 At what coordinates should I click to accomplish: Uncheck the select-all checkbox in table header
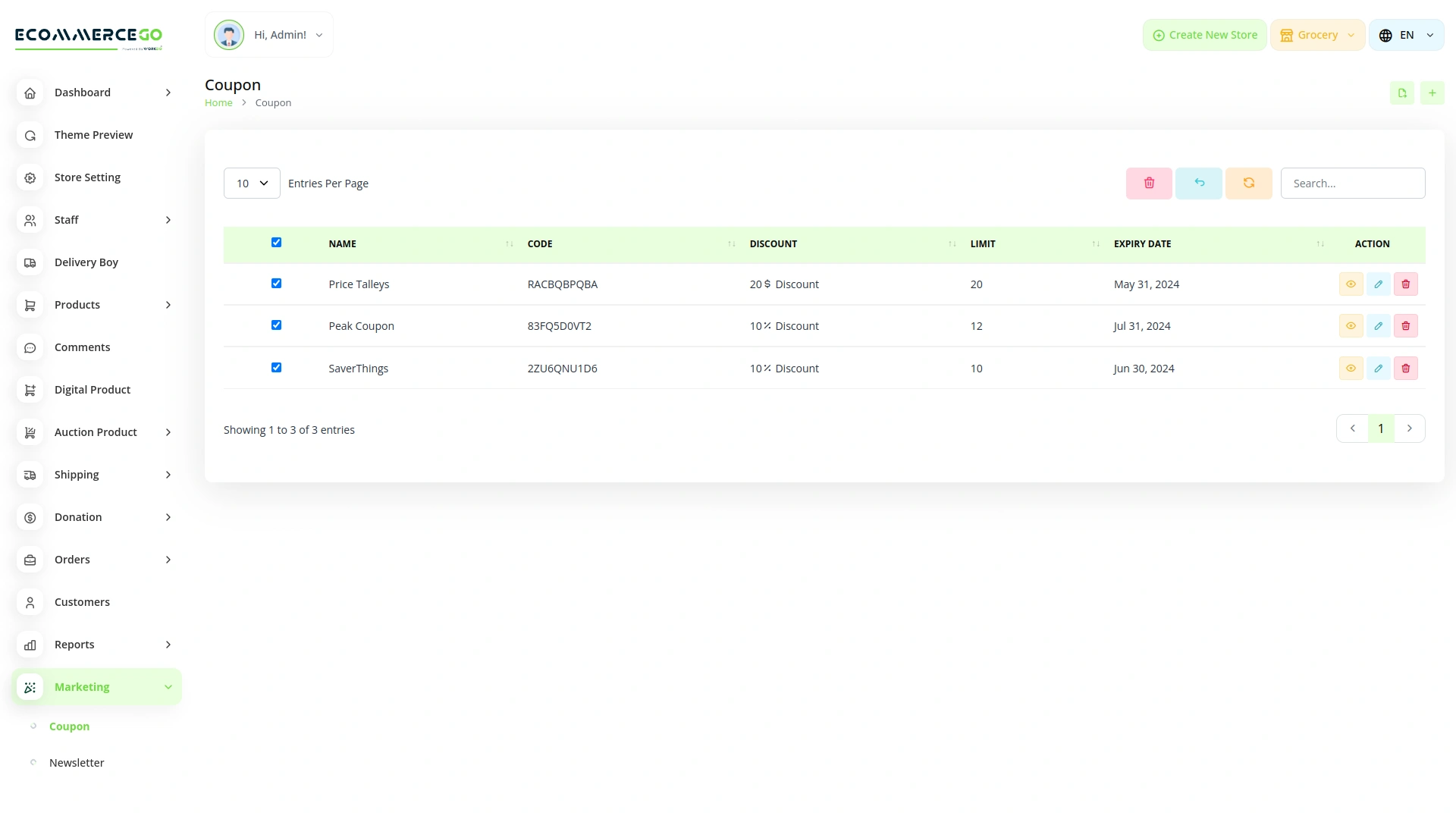pyautogui.click(x=276, y=242)
